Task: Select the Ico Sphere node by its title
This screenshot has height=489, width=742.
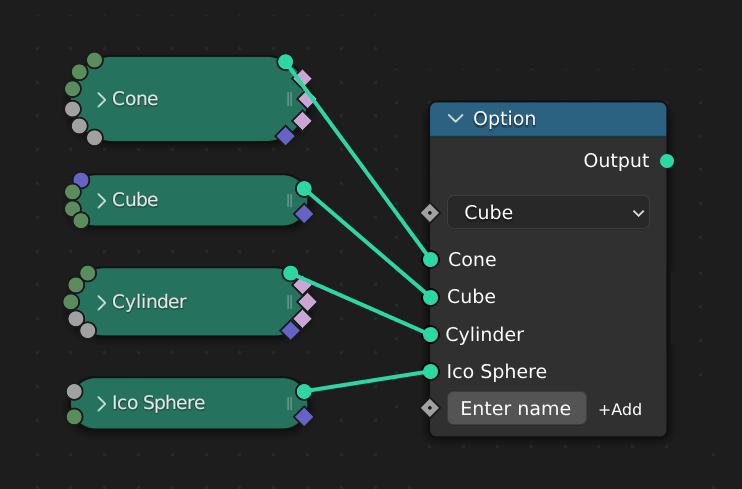Action: [x=159, y=403]
